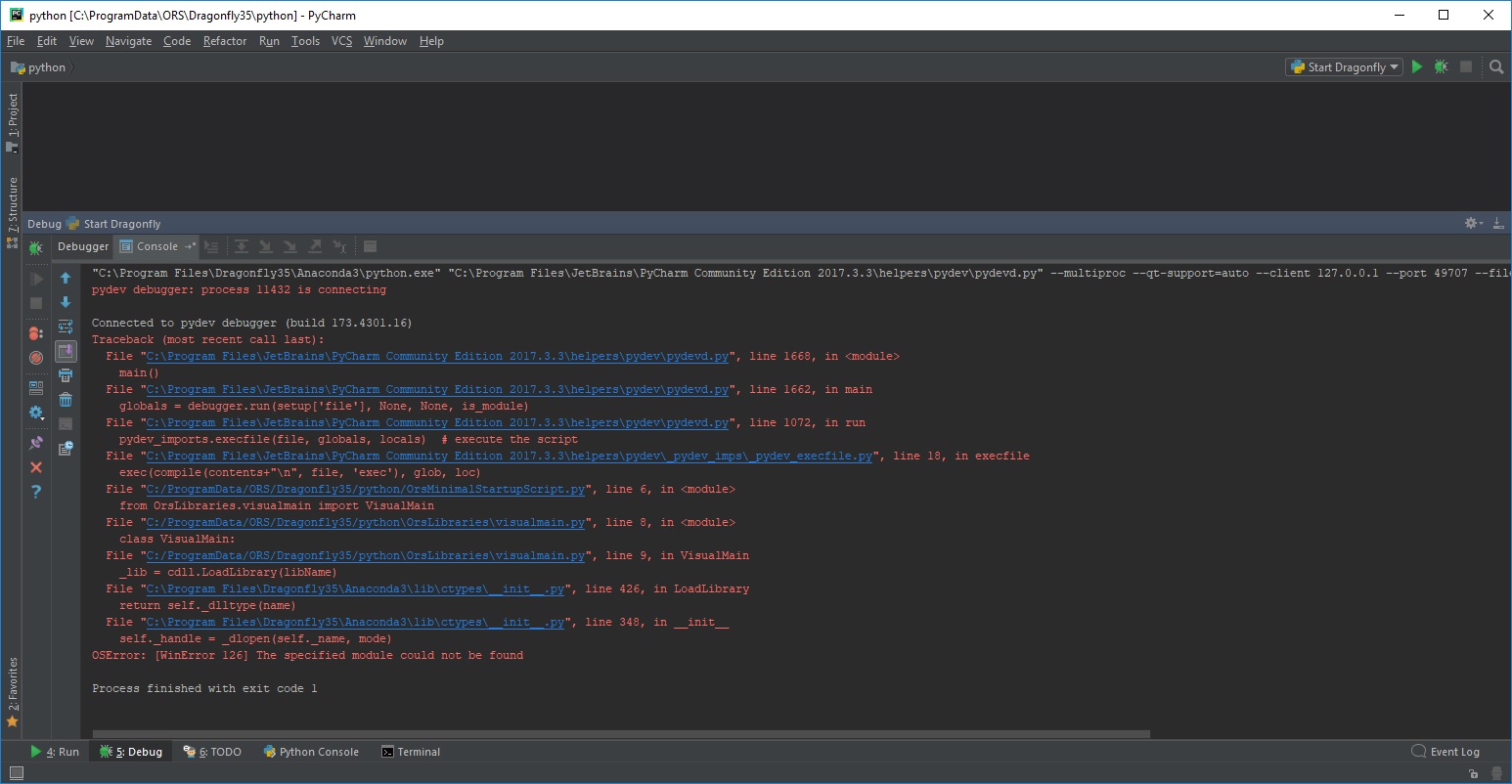1512x784 pixels.
Task: Toggle Scroll to the end of console
Action: point(66,351)
